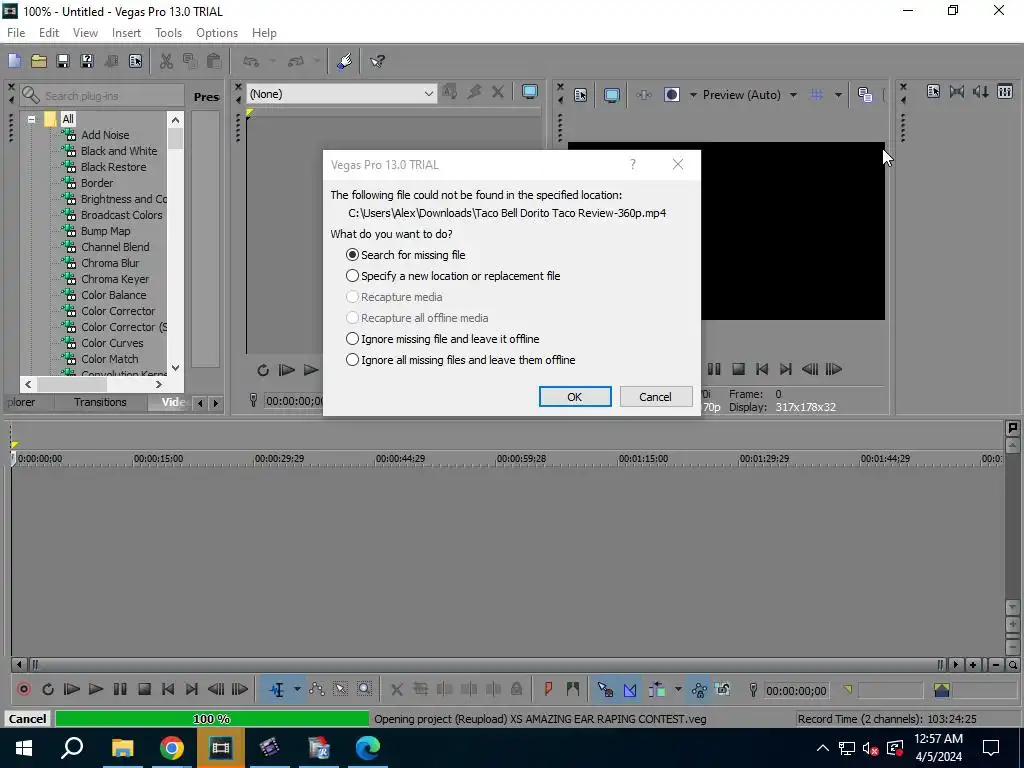The height and width of the screenshot is (768, 1024).
Task: Click the What's This help icon
Action: pos(377,61)
